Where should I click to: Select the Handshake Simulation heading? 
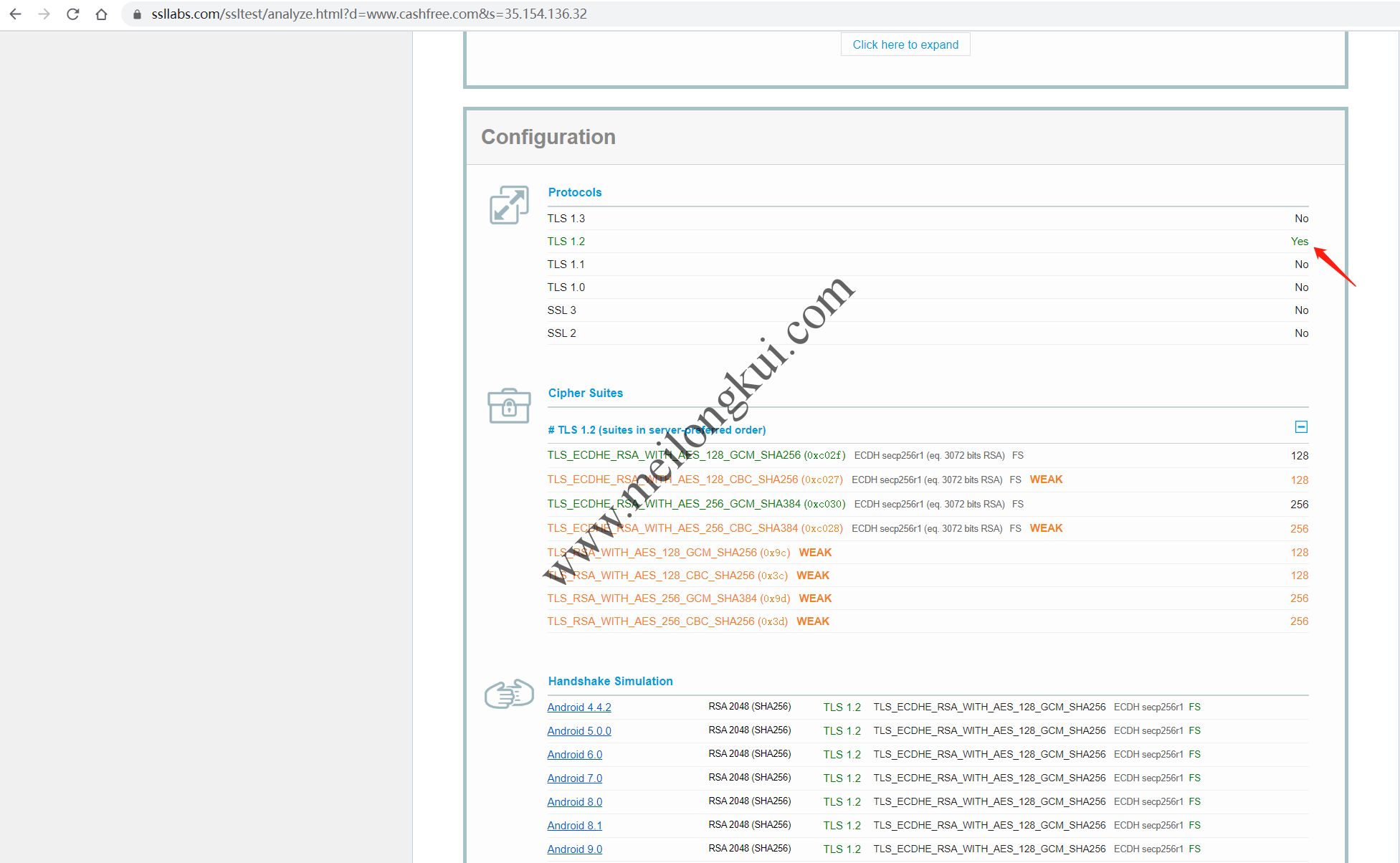click(611, 681)
